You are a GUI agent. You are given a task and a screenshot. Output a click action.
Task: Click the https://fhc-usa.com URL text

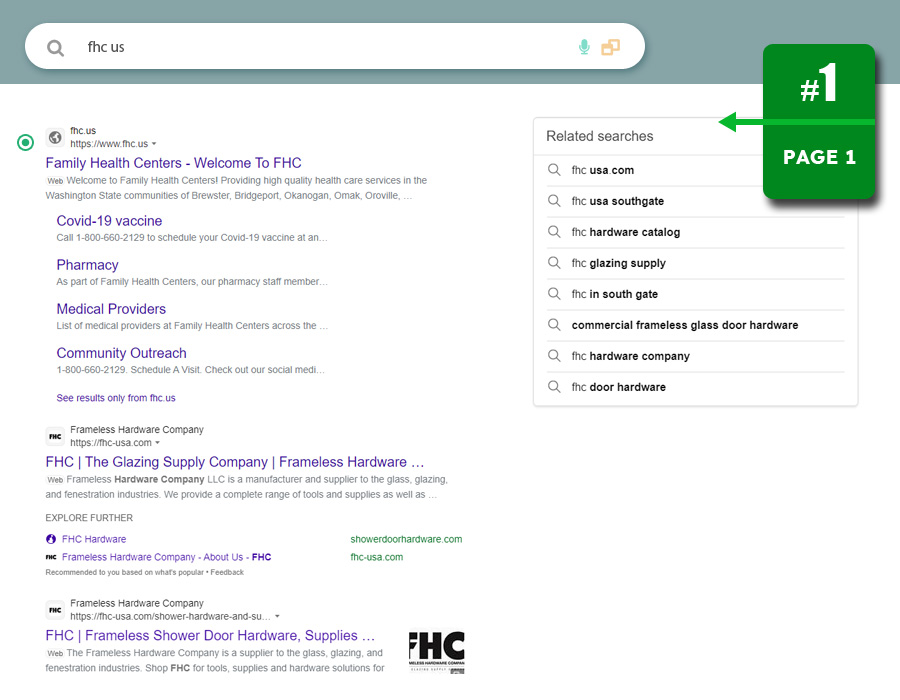(111, 442)
